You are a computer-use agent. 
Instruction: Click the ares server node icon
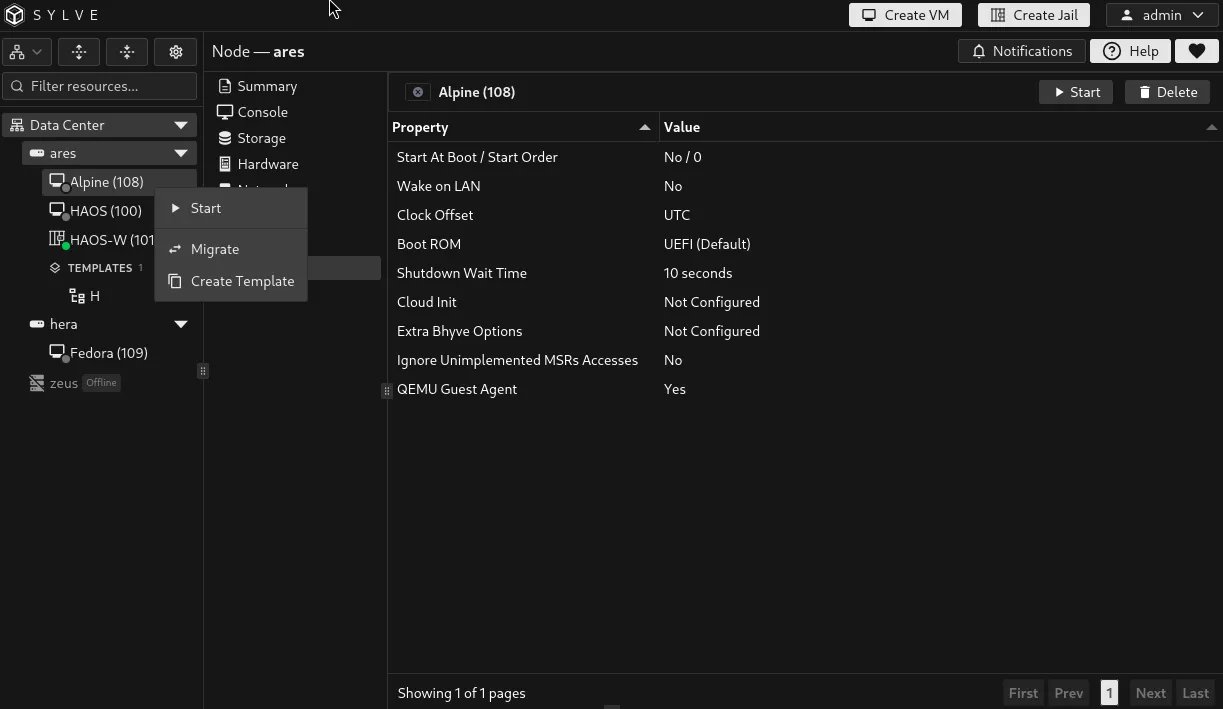click(x=37, y=153)
